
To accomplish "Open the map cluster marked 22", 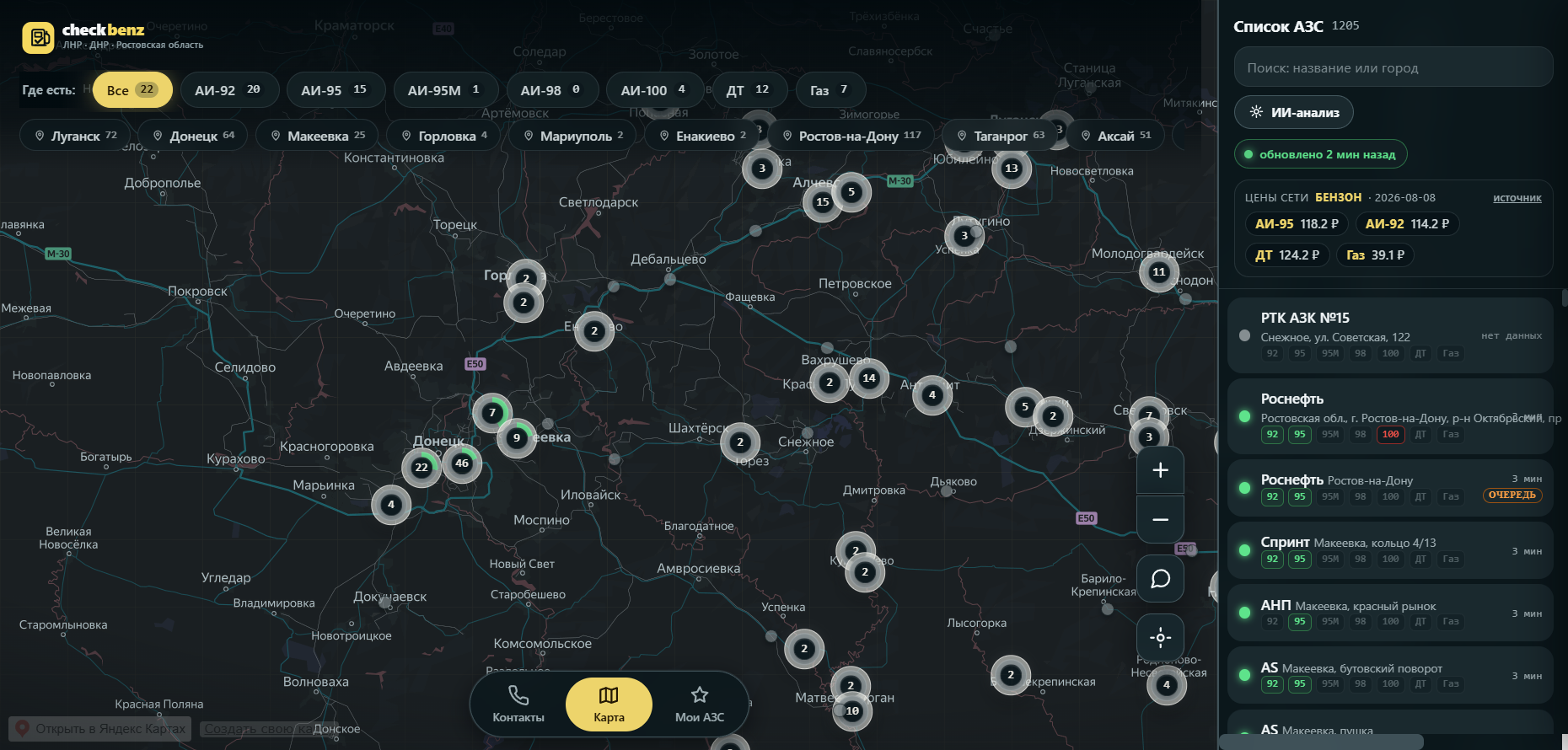I will 422,467.
